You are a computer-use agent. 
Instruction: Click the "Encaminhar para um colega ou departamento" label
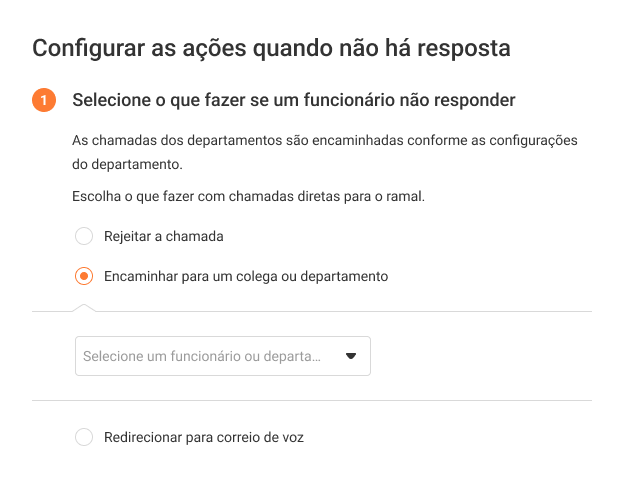(245, 276)
